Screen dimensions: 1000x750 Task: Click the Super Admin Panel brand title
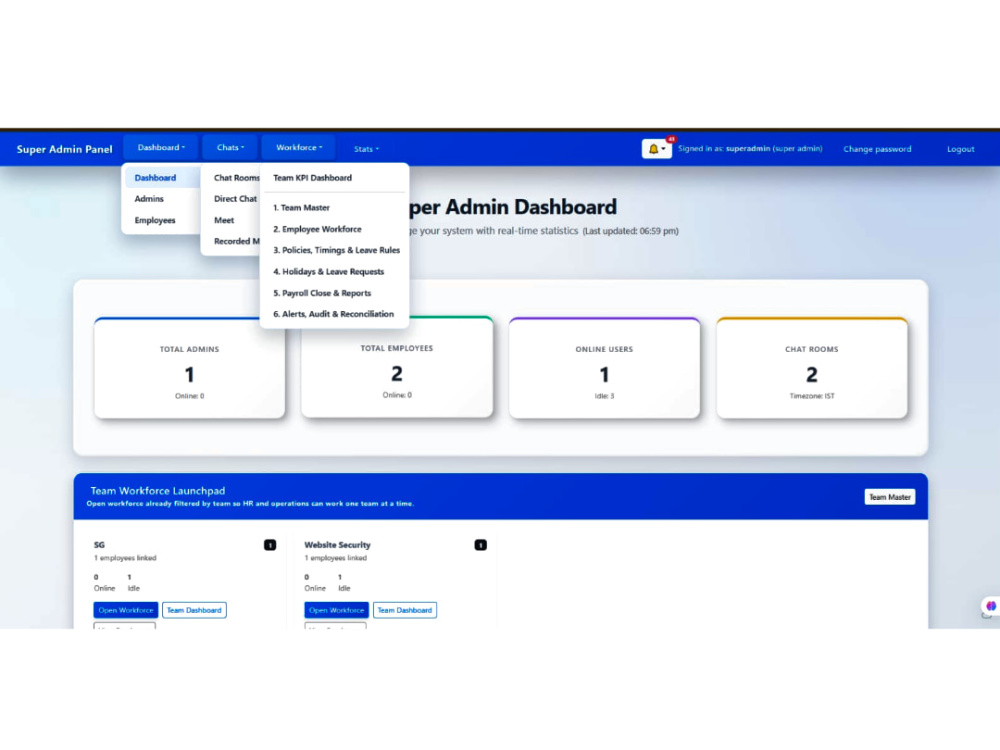tap(64, 149)
